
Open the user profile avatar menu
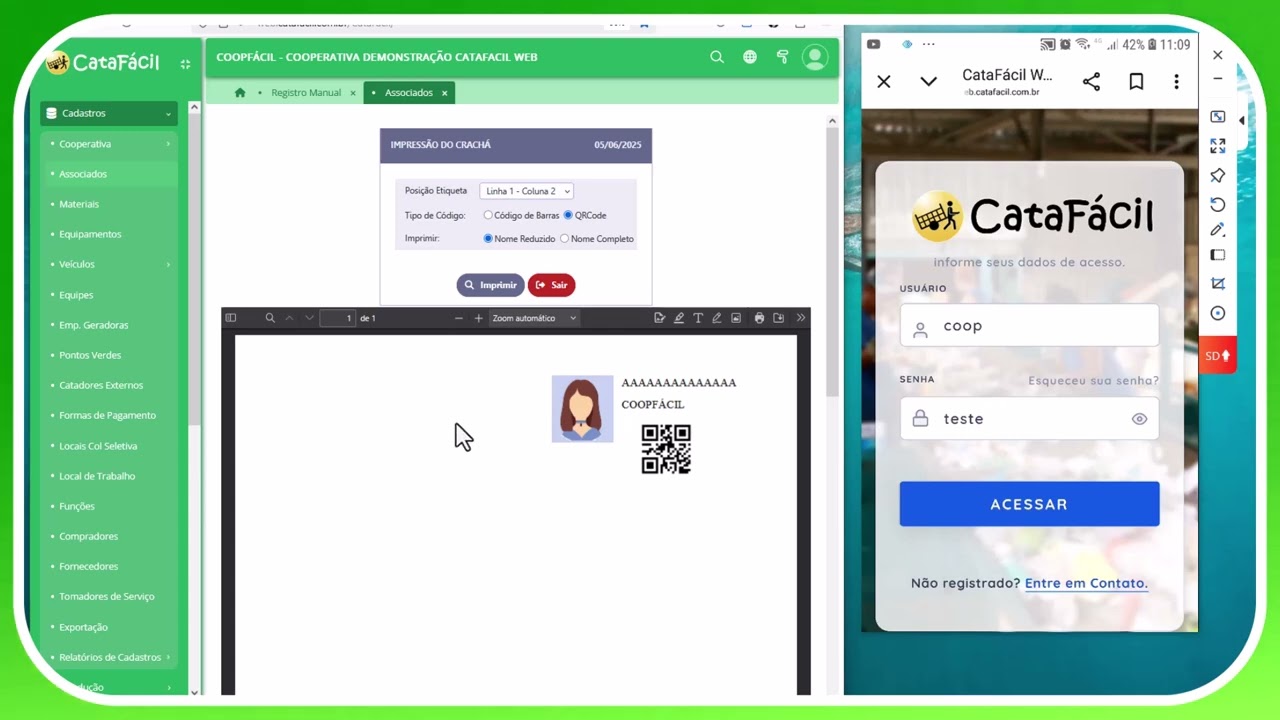[x=815, y=57]
